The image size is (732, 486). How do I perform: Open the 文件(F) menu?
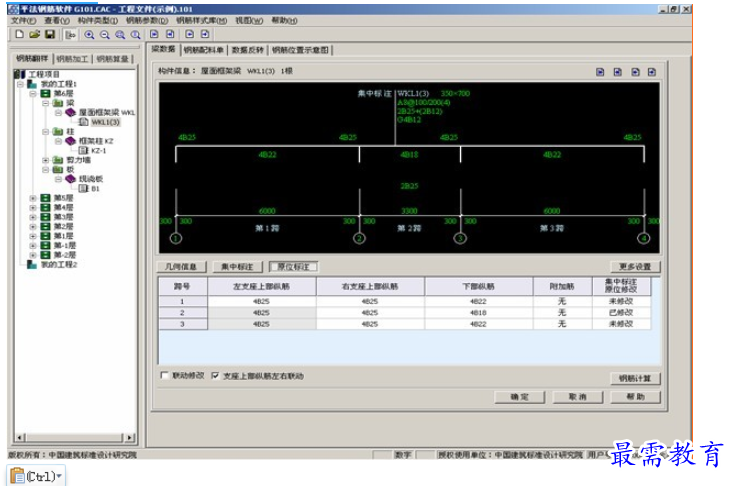[x=23, y=21]
